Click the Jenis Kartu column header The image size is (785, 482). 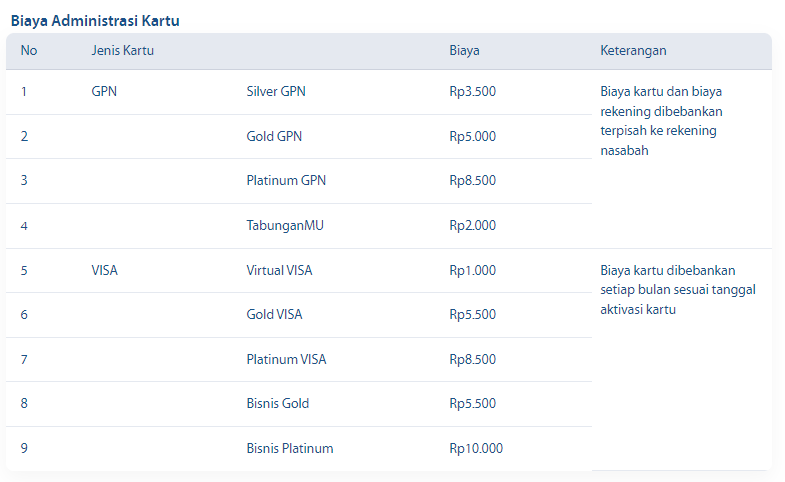[122, 51]
